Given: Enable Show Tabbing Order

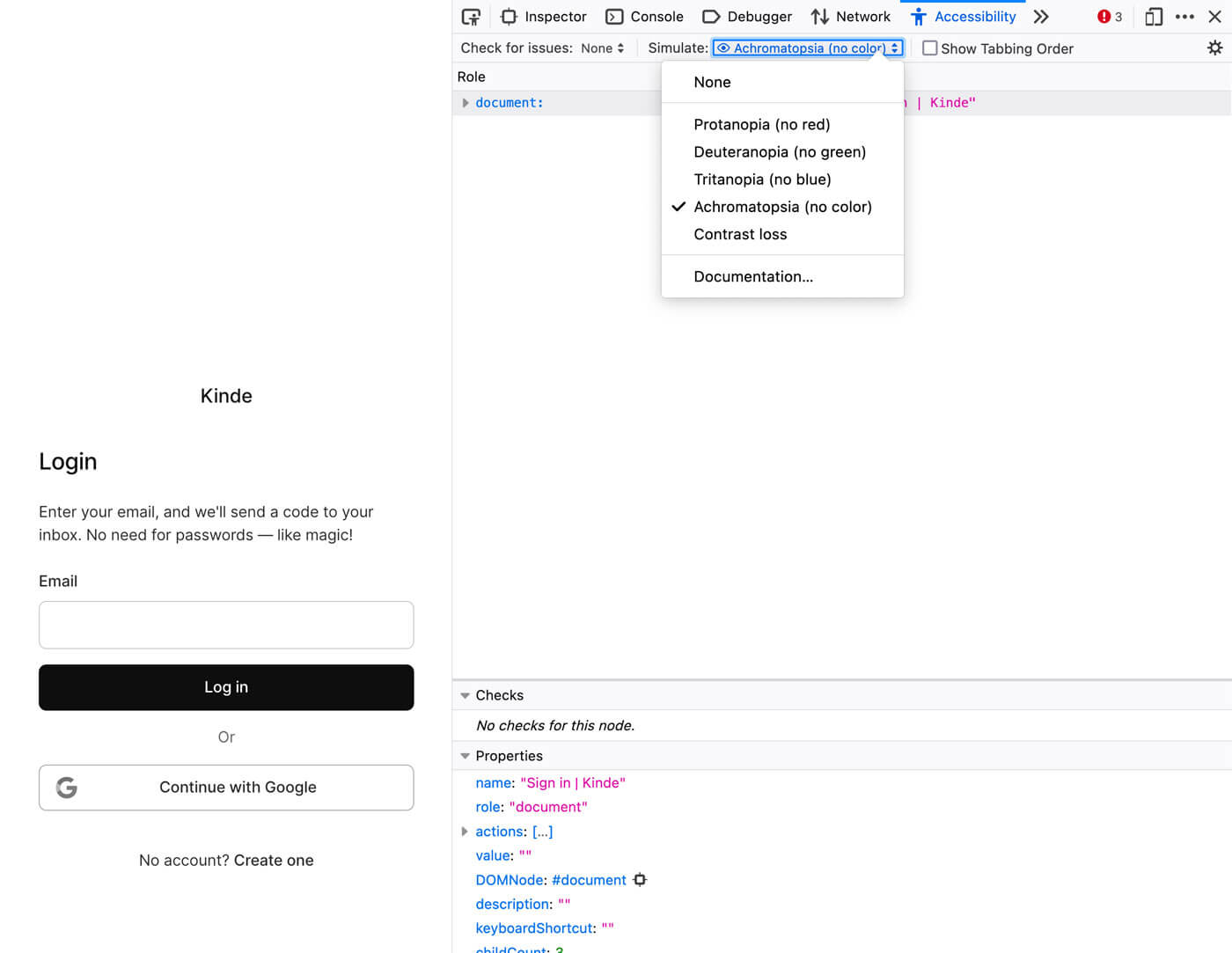Looking at the screenshot, I should (x=930, y=48).
